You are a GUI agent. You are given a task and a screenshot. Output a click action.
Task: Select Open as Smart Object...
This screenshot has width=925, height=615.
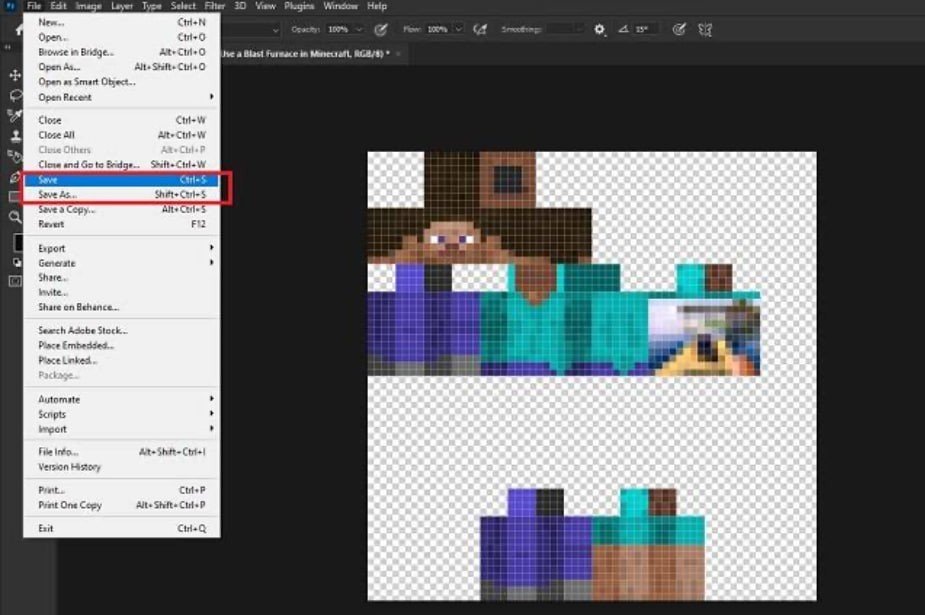coord(122,82)
